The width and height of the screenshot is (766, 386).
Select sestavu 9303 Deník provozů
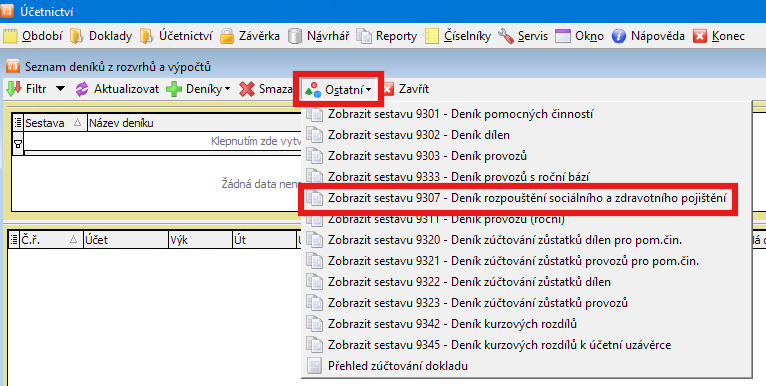point(527,156)
